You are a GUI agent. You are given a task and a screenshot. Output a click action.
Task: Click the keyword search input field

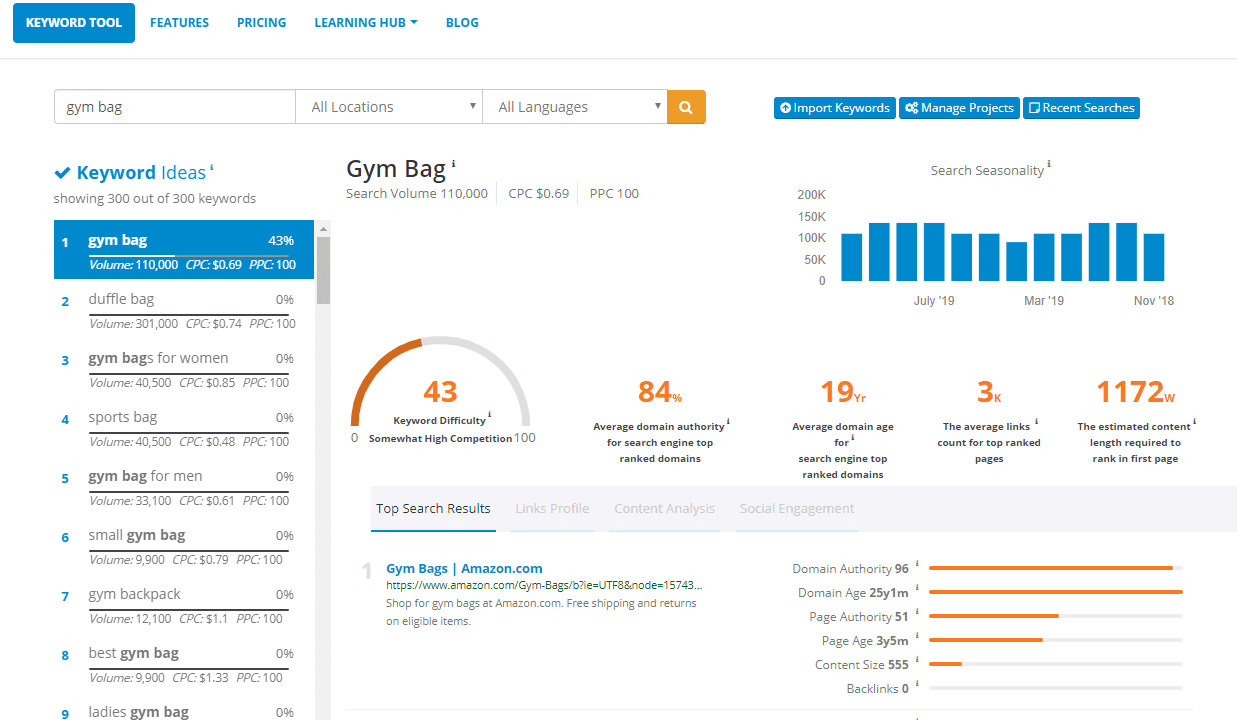click(x=175, y=107)
